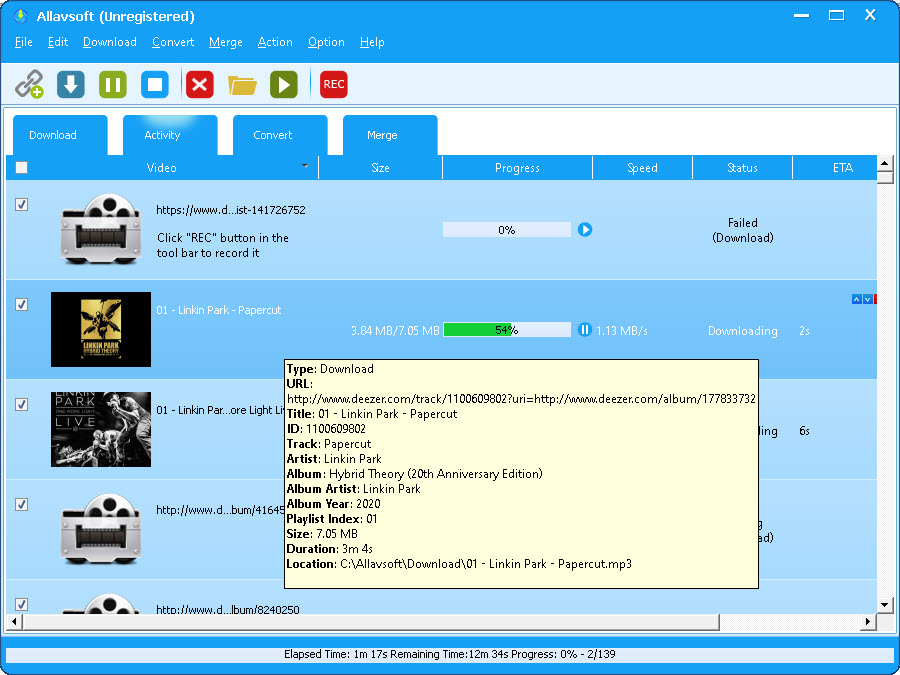Delete tasks with the red X icon
This screenshot has width=900, height=675.
pos(200,84)
